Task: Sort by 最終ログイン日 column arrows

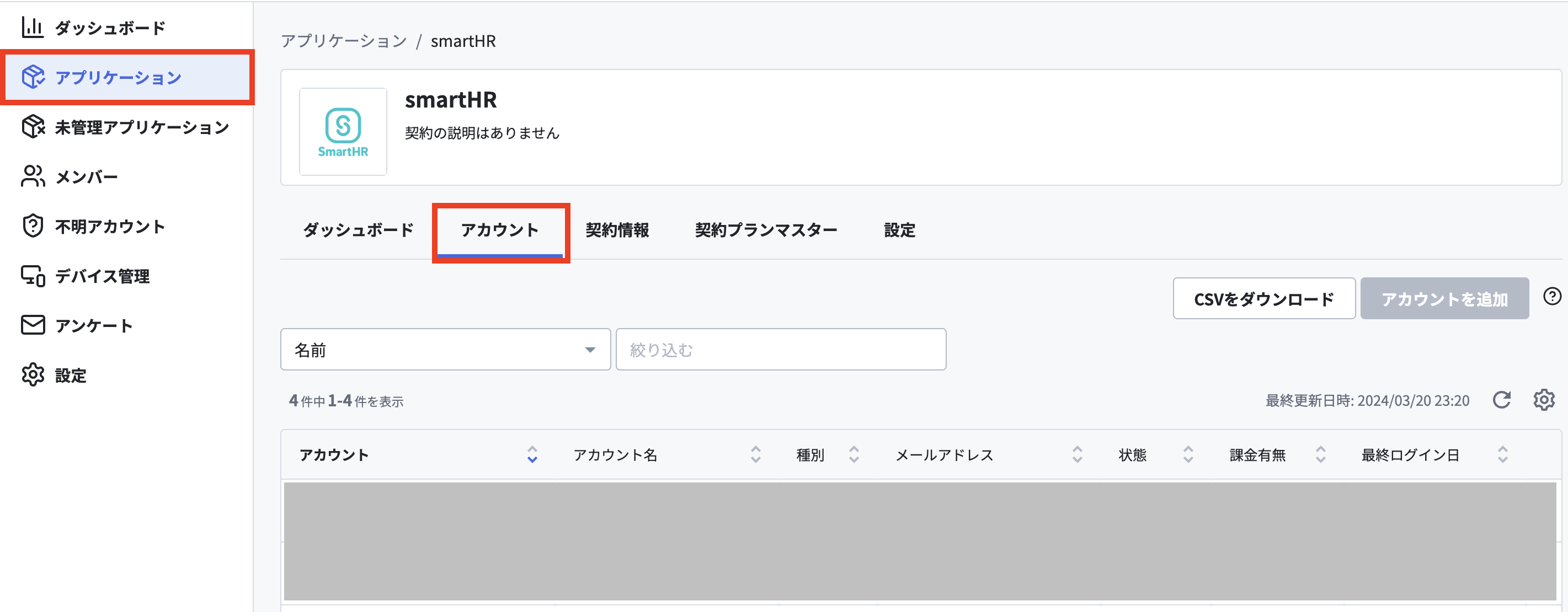Action: [1503, 454]
